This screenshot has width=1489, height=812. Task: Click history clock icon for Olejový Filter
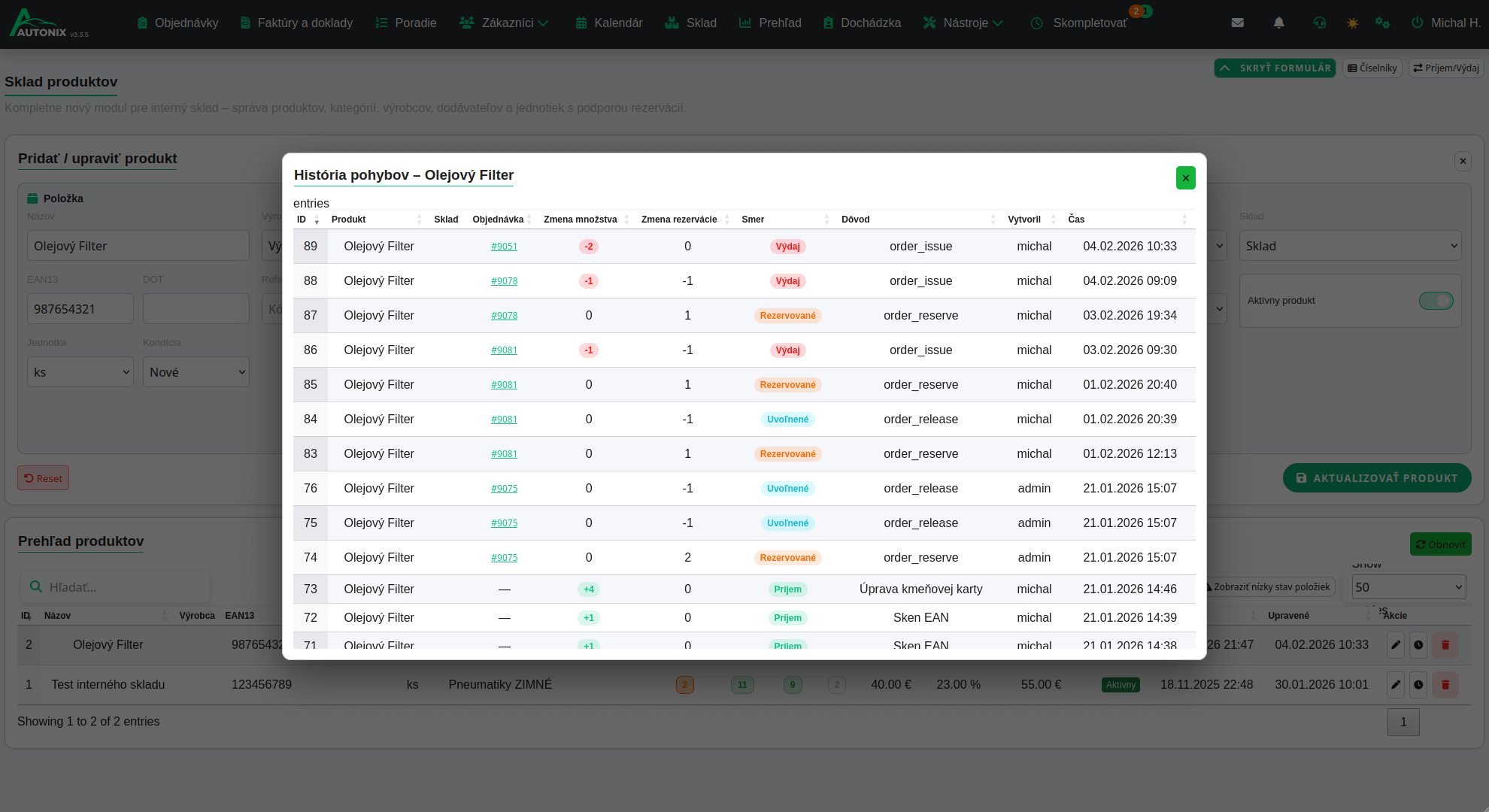click(1418, 644)
